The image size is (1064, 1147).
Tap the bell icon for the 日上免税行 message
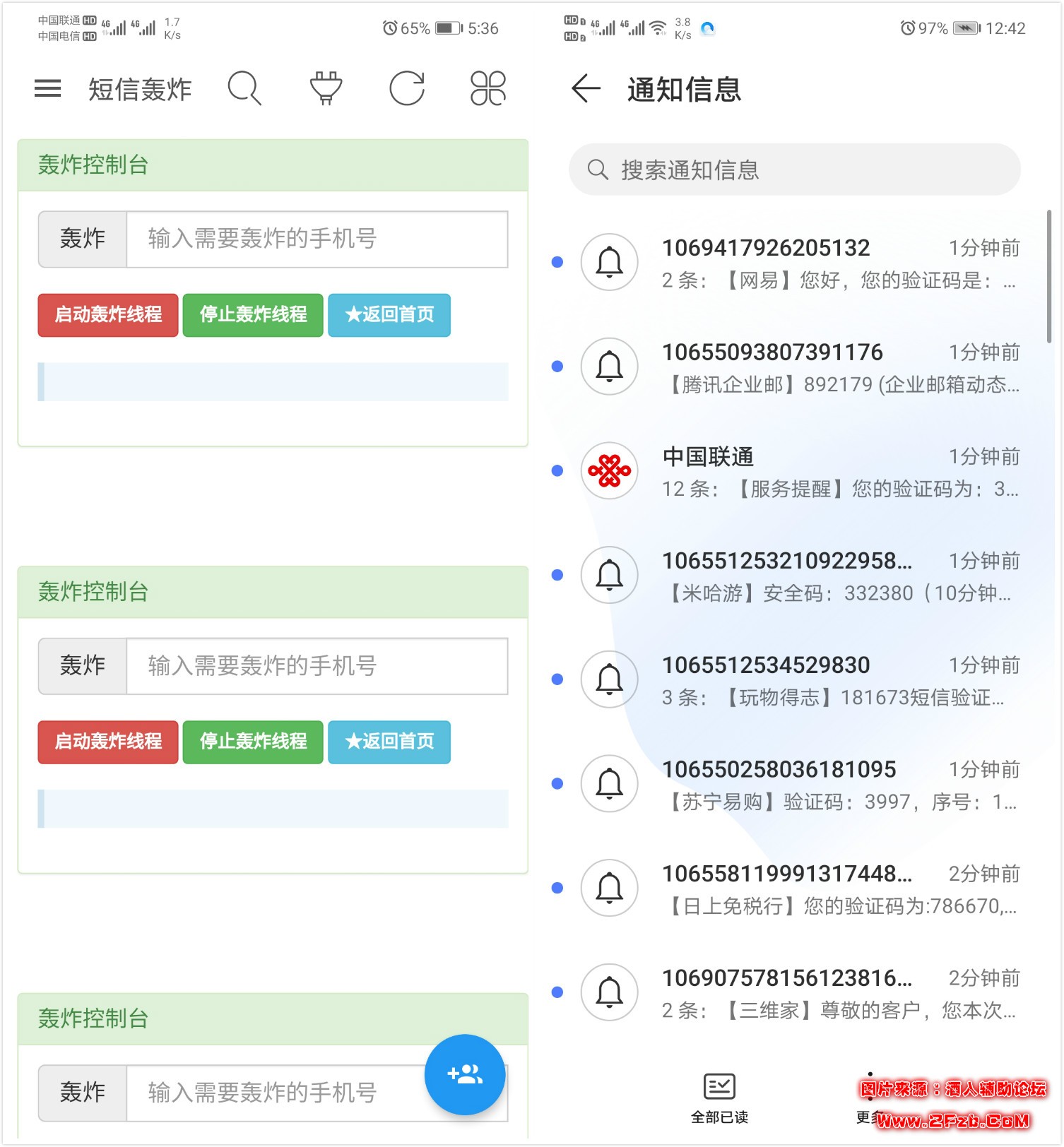[609, 888]
